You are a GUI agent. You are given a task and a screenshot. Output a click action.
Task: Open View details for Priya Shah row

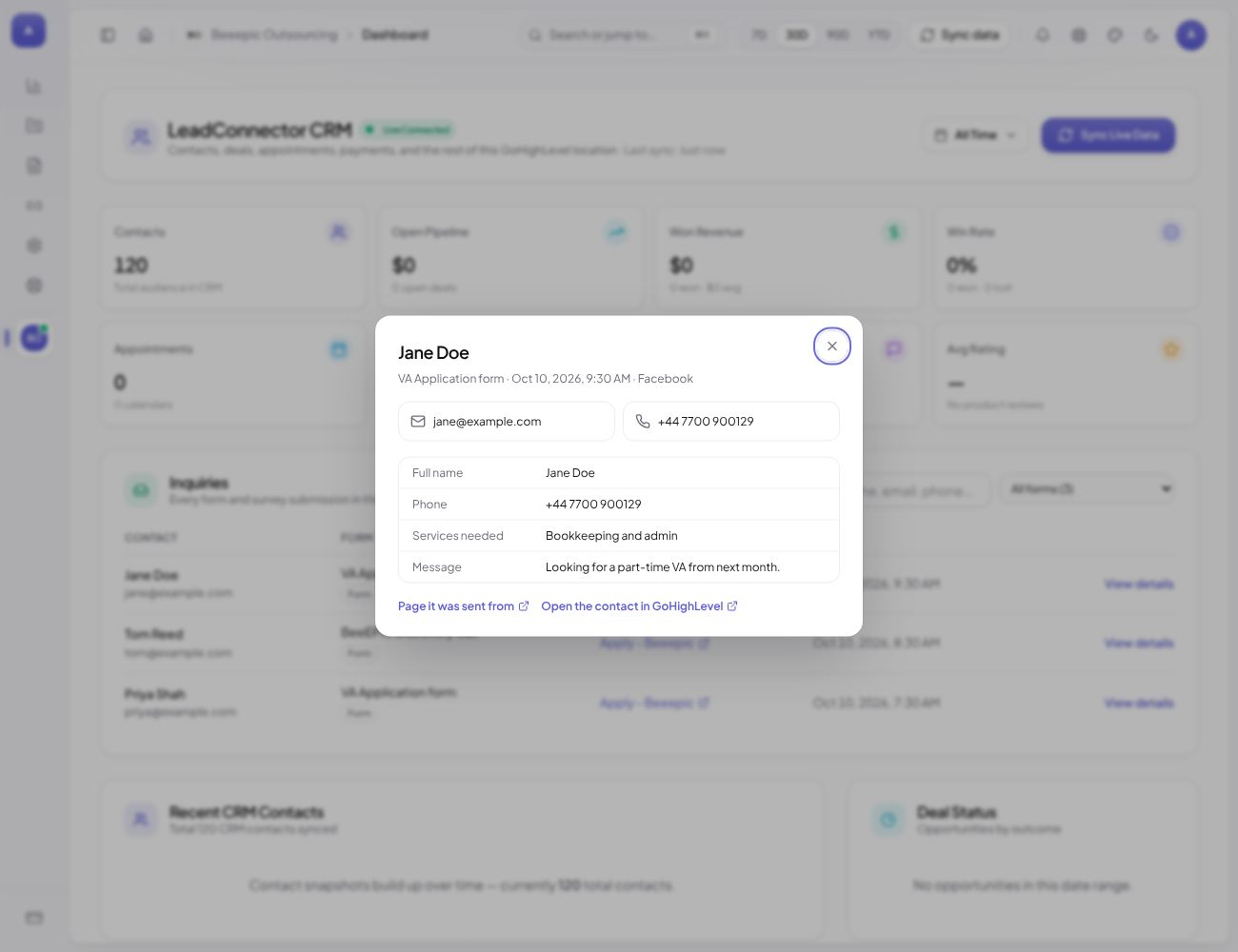(x=1139, y=704)
